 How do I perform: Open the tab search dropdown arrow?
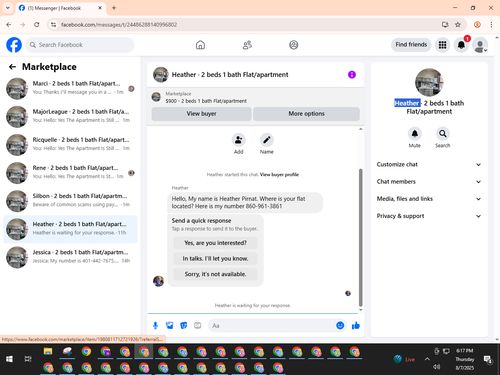(x=8, y=8)
